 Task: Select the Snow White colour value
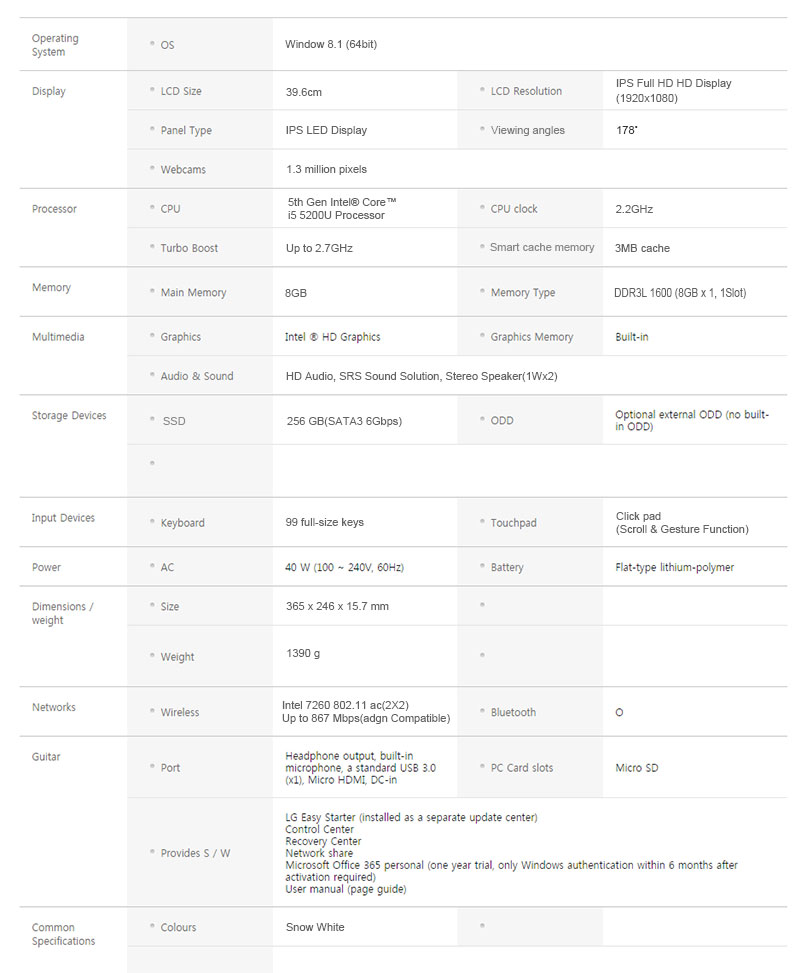[315, 927]
